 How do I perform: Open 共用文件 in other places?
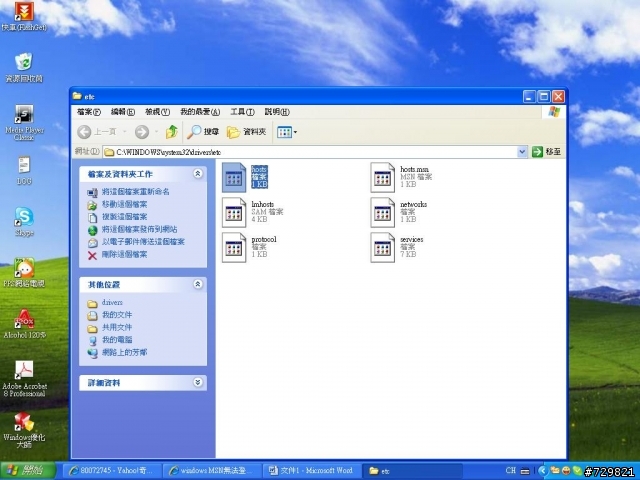(x=117, y=327)
